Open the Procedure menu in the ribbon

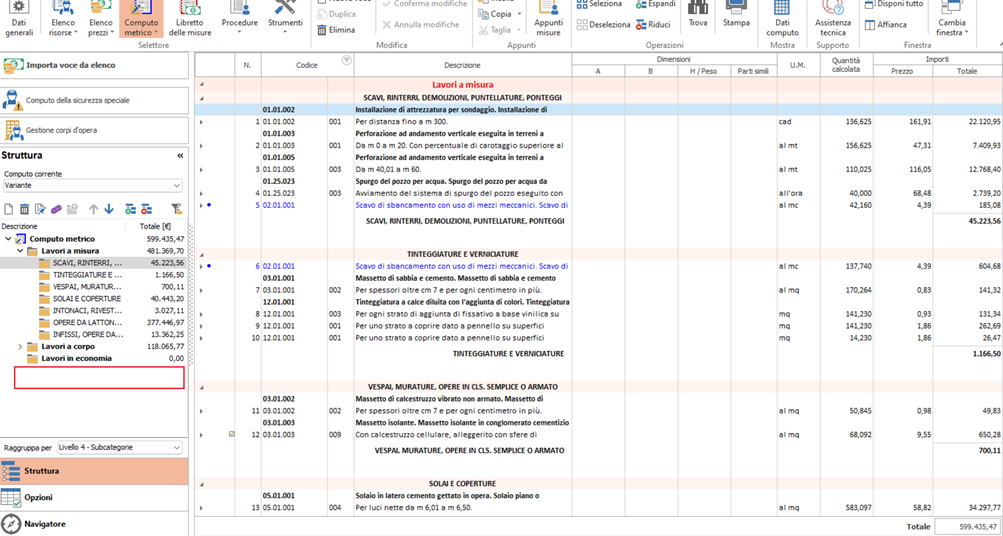click(x=239, y=19)
